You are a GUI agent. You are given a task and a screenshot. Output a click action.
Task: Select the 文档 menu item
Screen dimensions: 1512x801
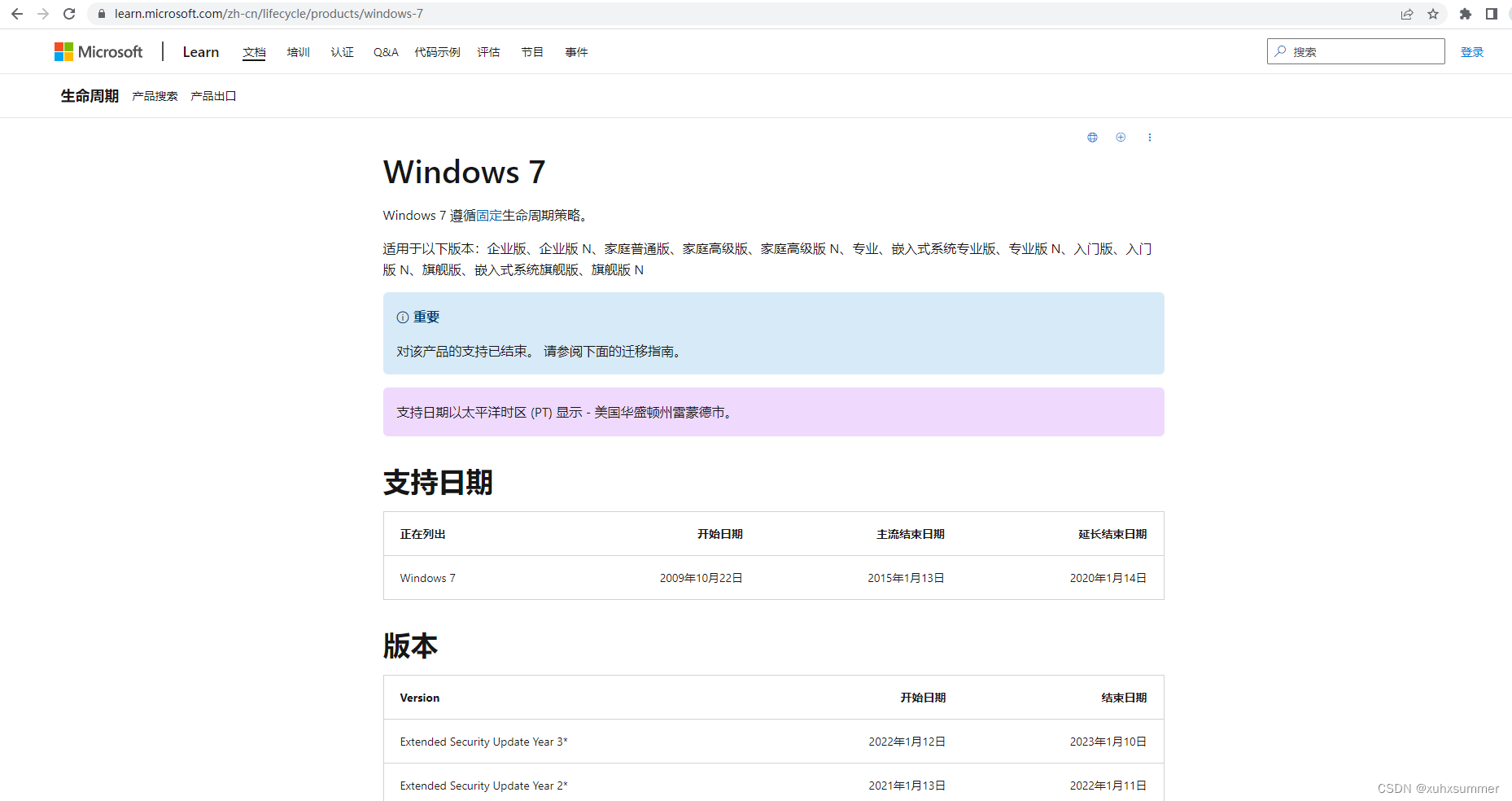(x=254, y=52)
